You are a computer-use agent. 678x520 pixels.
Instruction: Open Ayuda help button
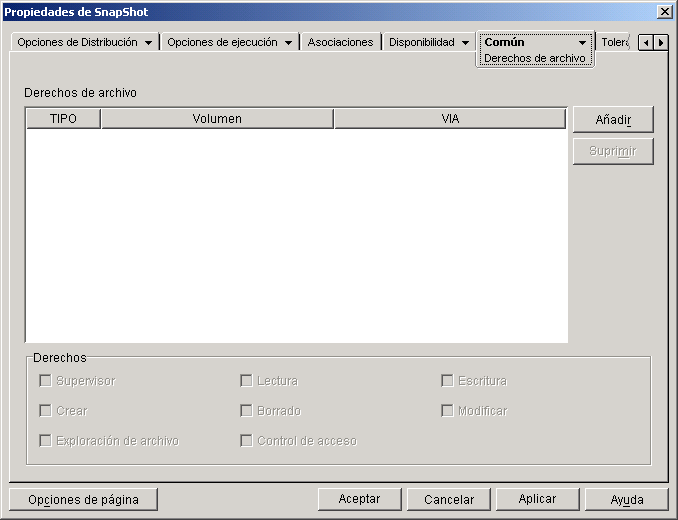627,499
